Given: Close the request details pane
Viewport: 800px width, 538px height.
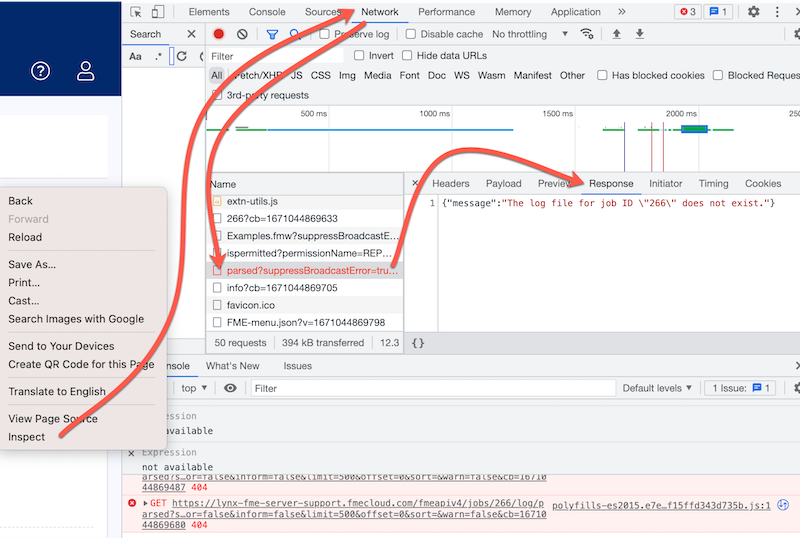Looking at the screenshot, I should pyautogui.click(x=415, y=183).
